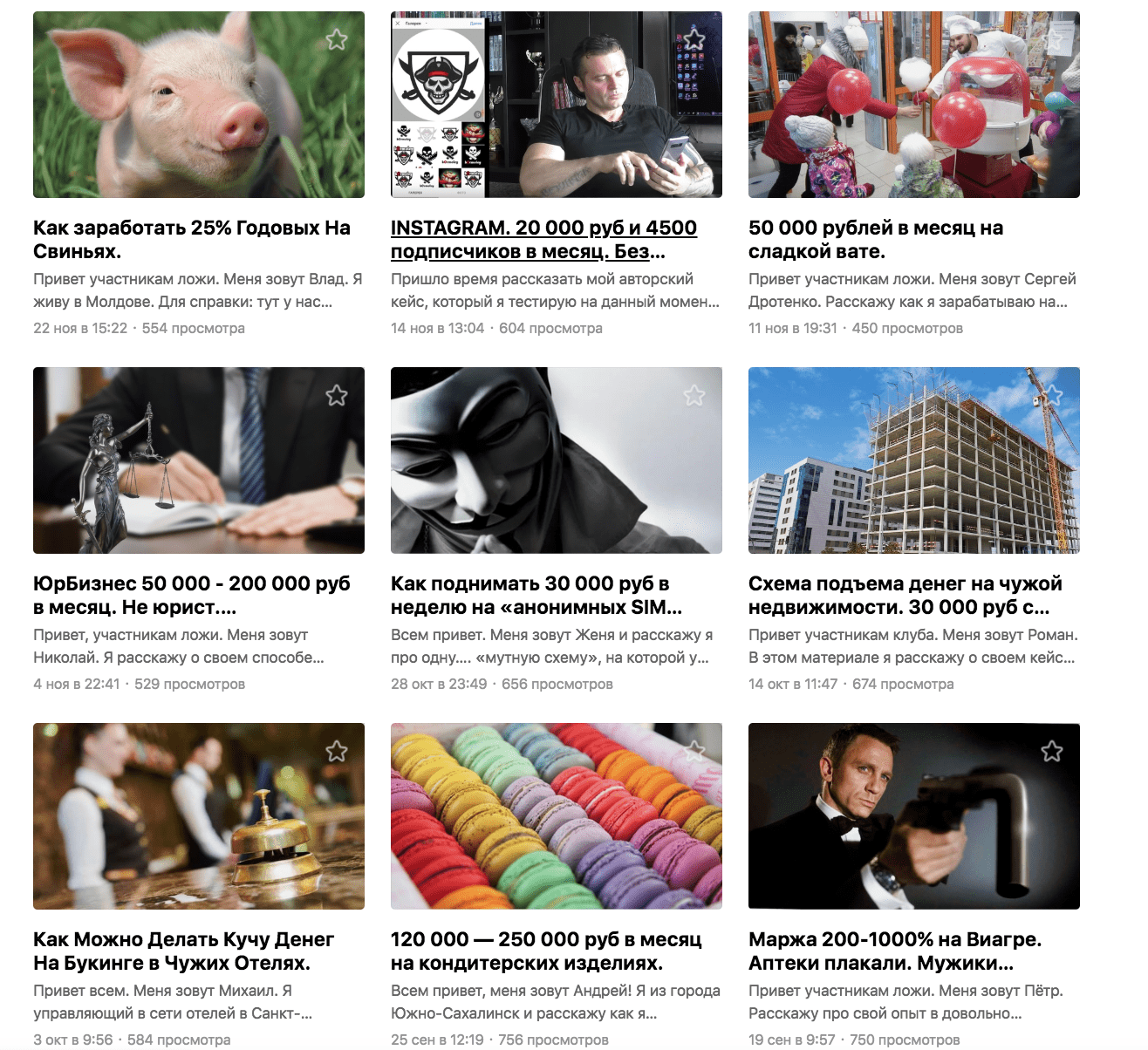
Task: Toggle star on macarons article image
Action: (x=694, y=752)
